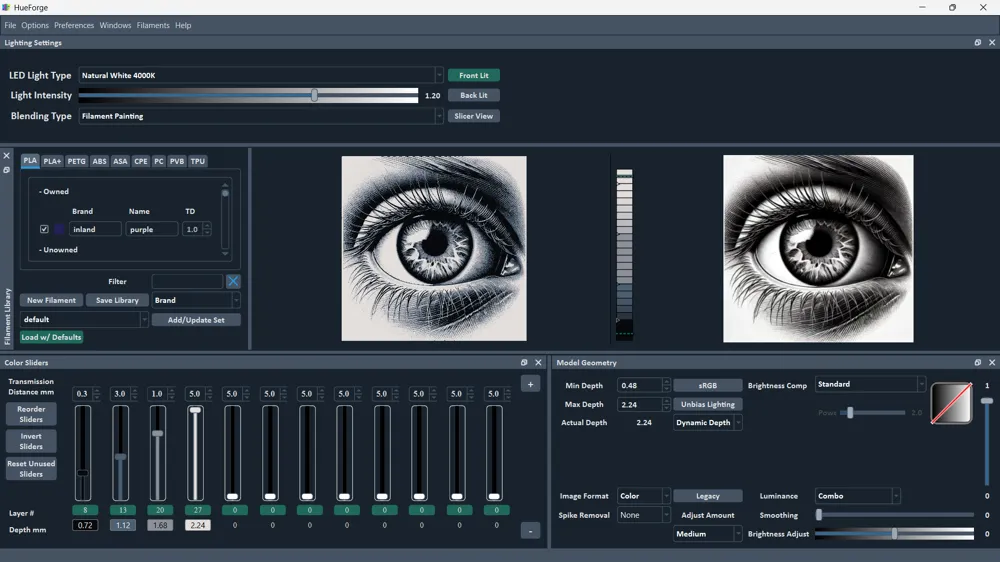Clear the filament filter with X icon

click(233, 281)
